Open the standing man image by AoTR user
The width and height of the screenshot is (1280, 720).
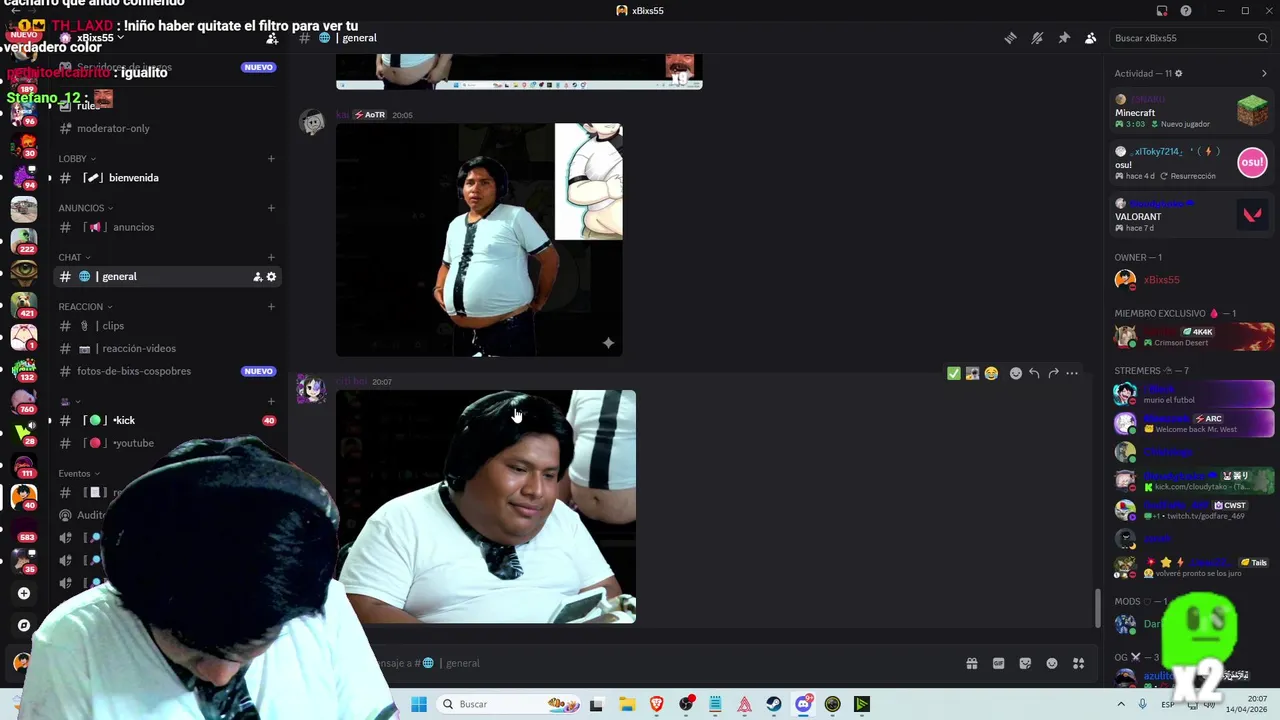(479, 240)
